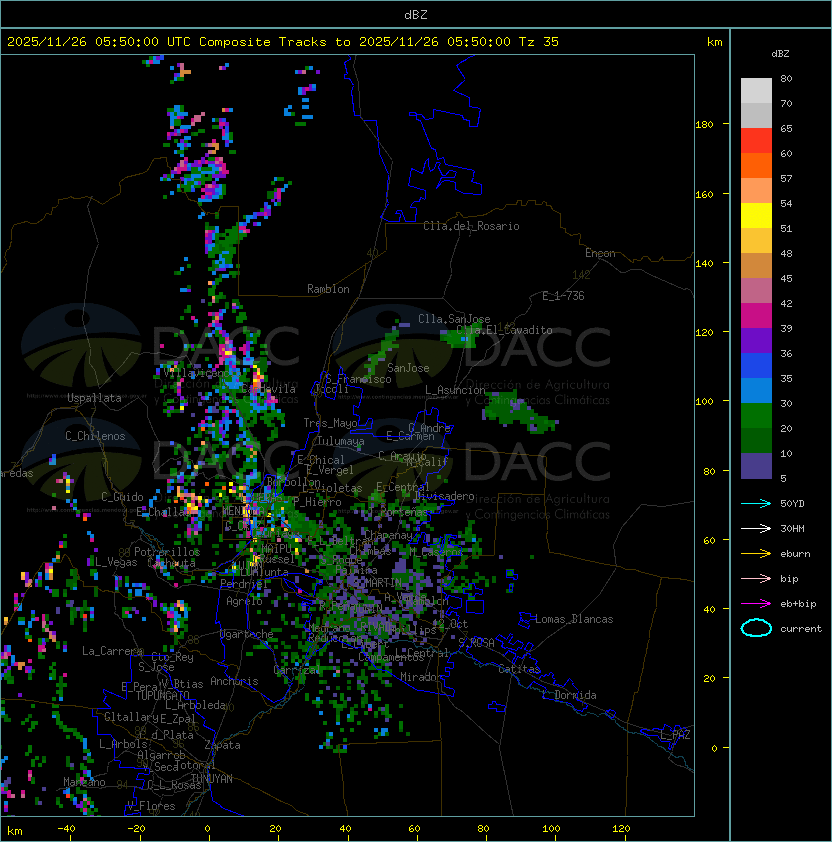Viewport: 832px width, 842px height.
Task: Click the 'L_Asuncion' map label
Action: point(455,390)
